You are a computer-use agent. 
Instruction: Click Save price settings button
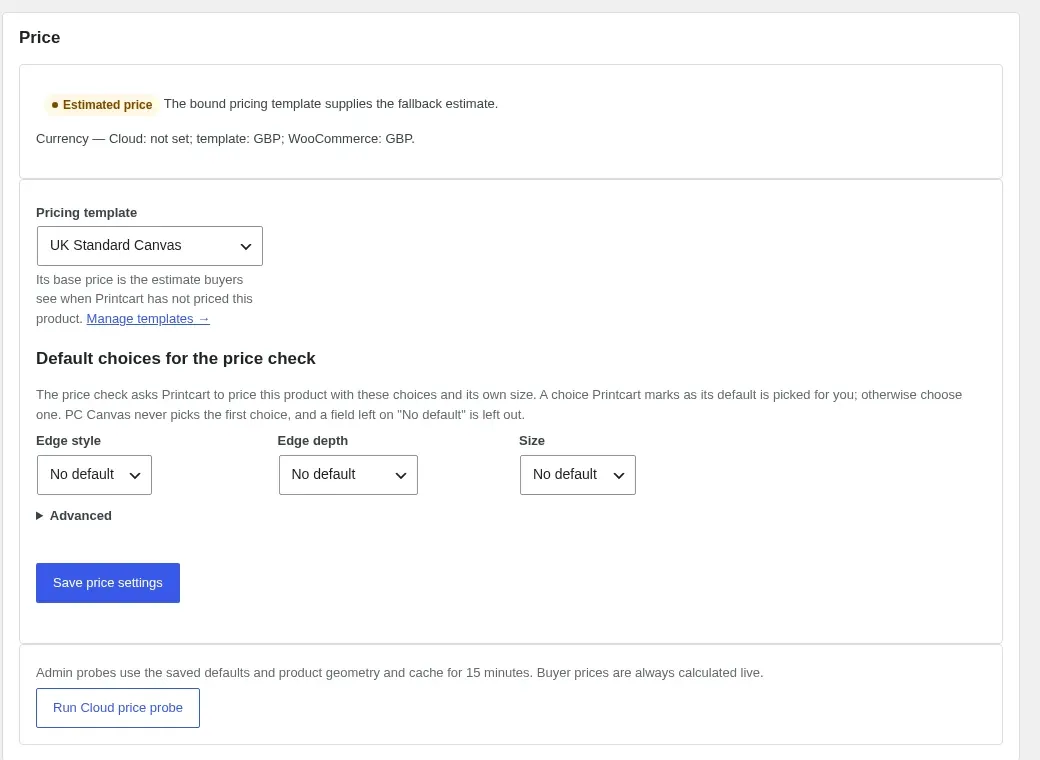(x=108, y=583)
